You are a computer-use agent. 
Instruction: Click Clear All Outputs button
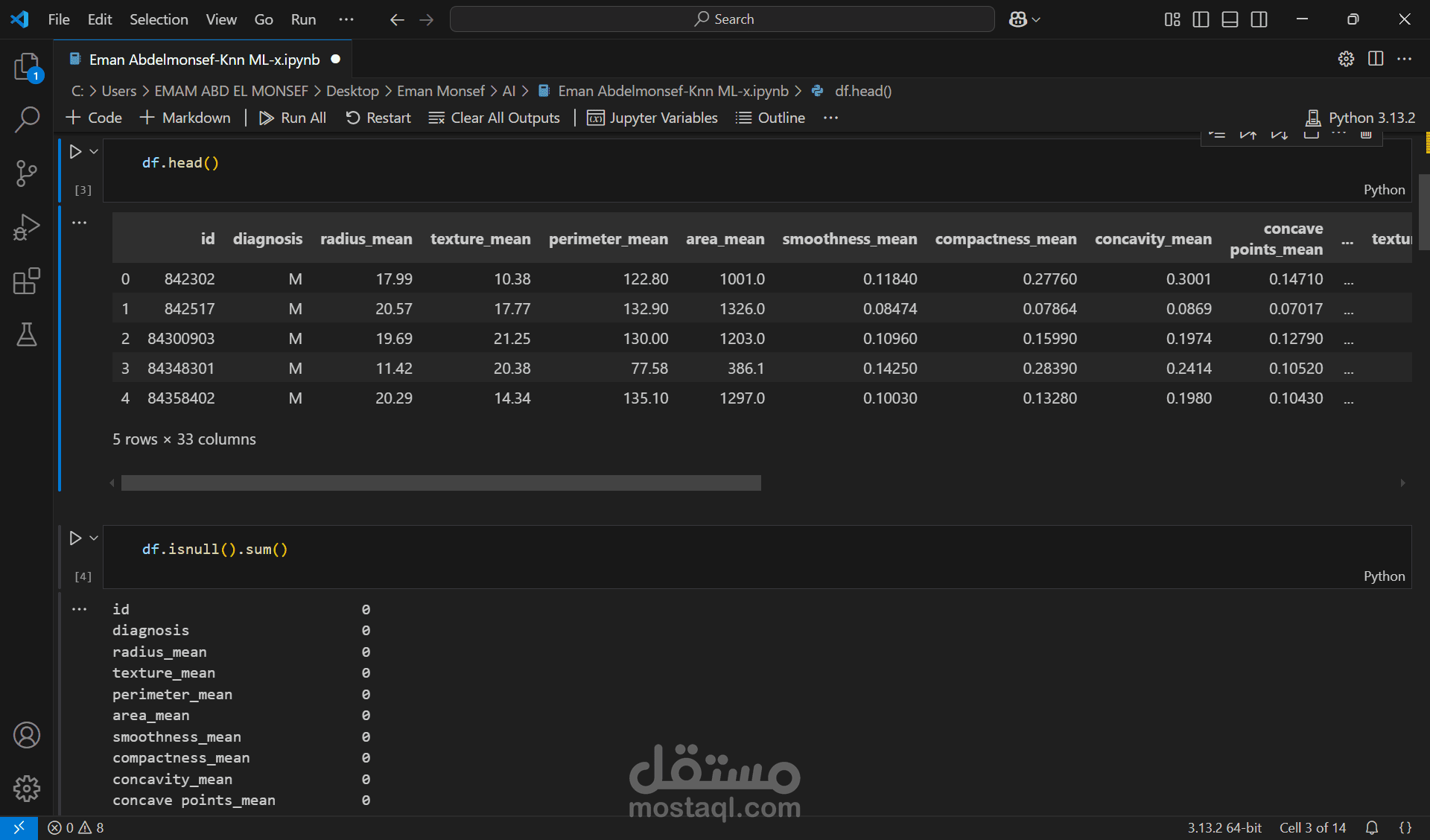[495, 118]
